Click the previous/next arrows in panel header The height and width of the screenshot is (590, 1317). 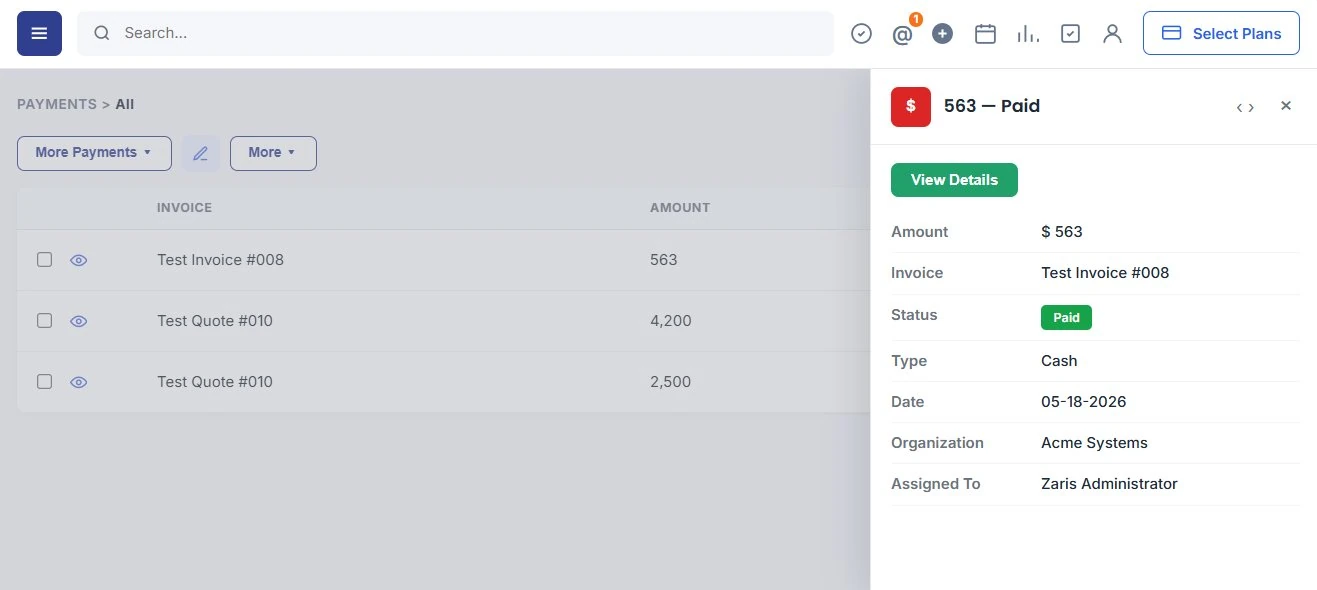coord(1245,107)
